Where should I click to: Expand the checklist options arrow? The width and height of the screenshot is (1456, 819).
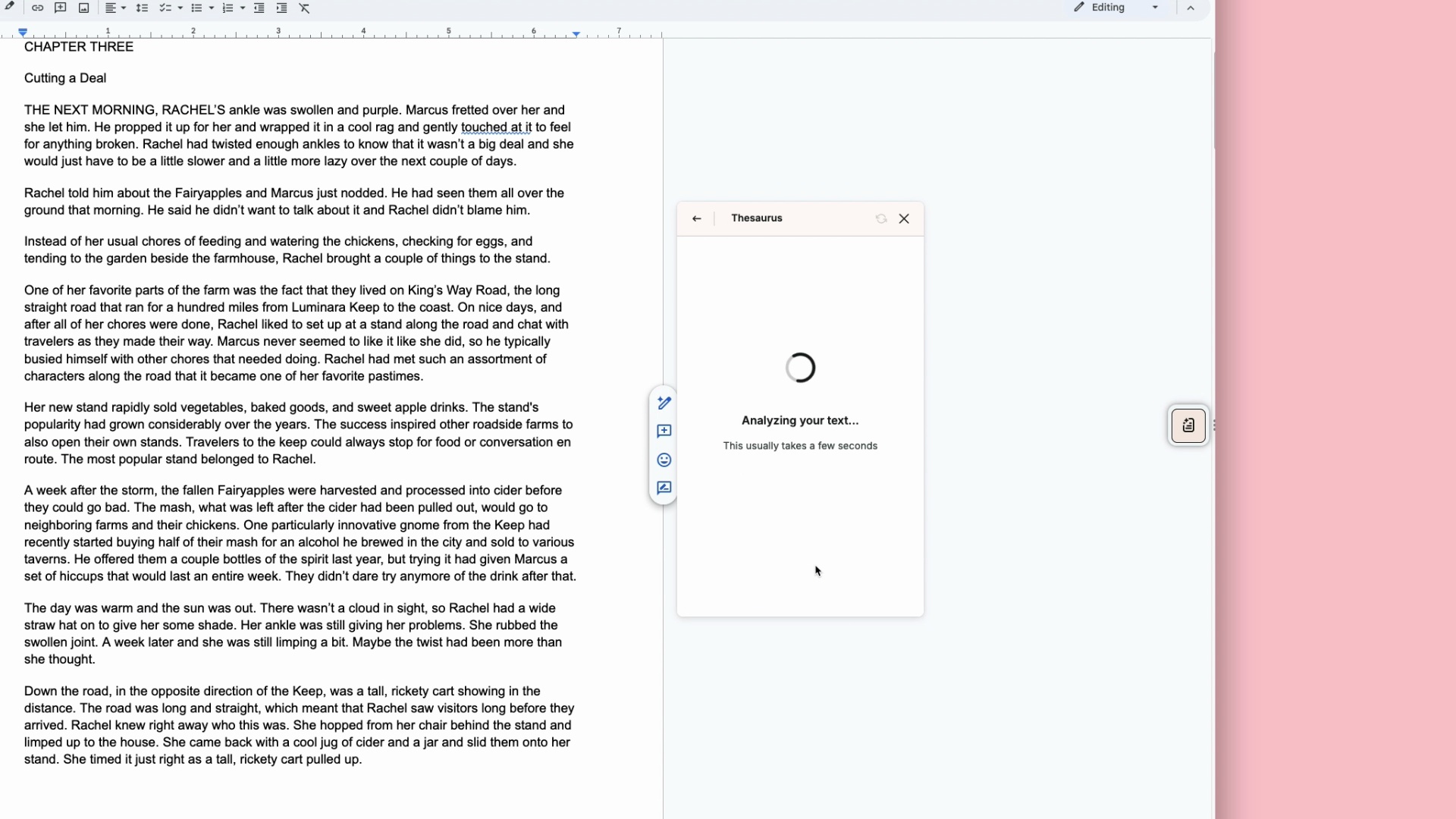[180, 8]
